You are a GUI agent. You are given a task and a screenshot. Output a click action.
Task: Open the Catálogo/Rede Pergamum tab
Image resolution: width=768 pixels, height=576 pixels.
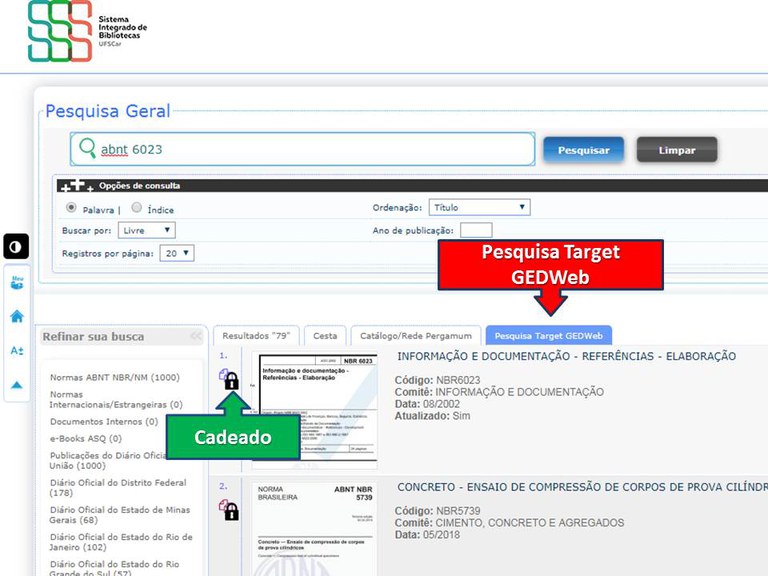(416, 336)
